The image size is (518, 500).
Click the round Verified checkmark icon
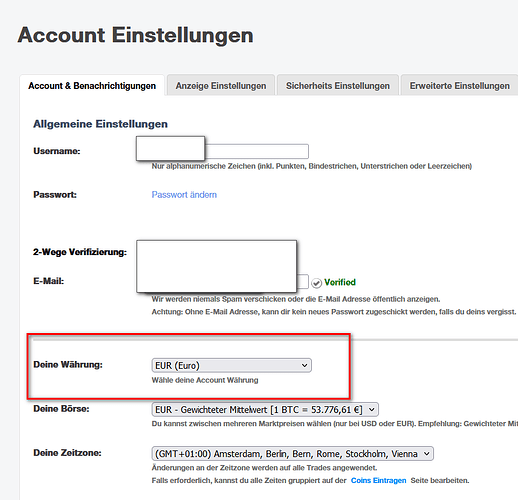click(x=316, y=283)
